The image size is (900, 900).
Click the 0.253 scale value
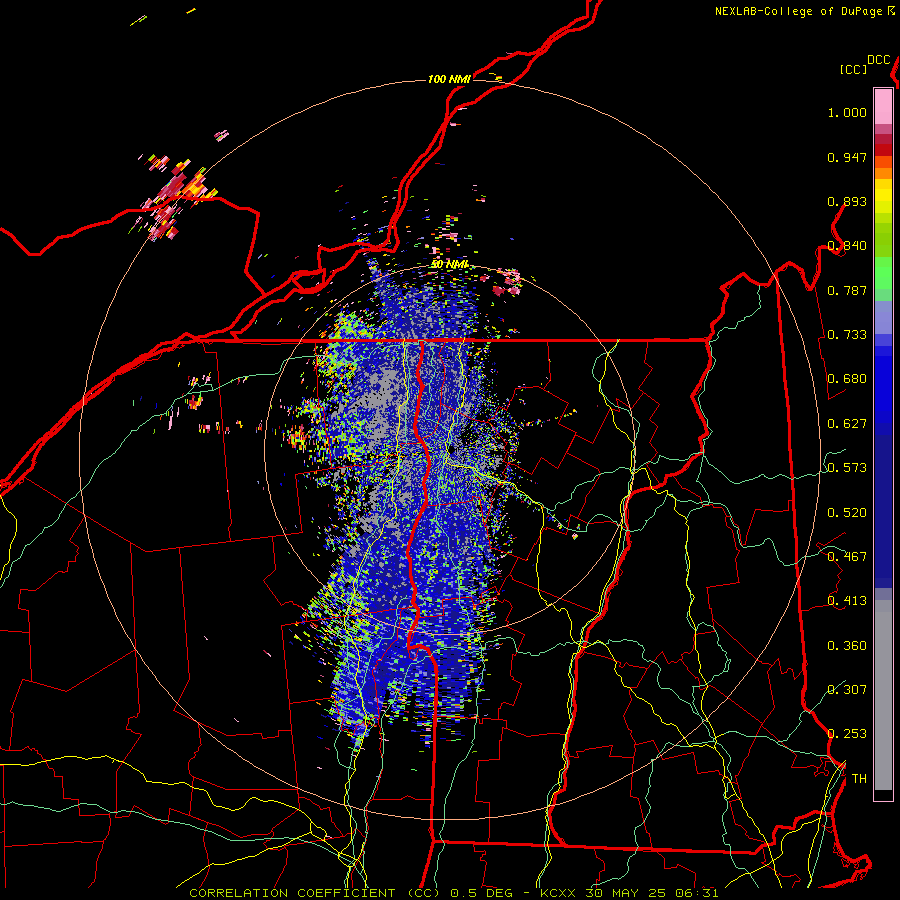pos(847,734)
